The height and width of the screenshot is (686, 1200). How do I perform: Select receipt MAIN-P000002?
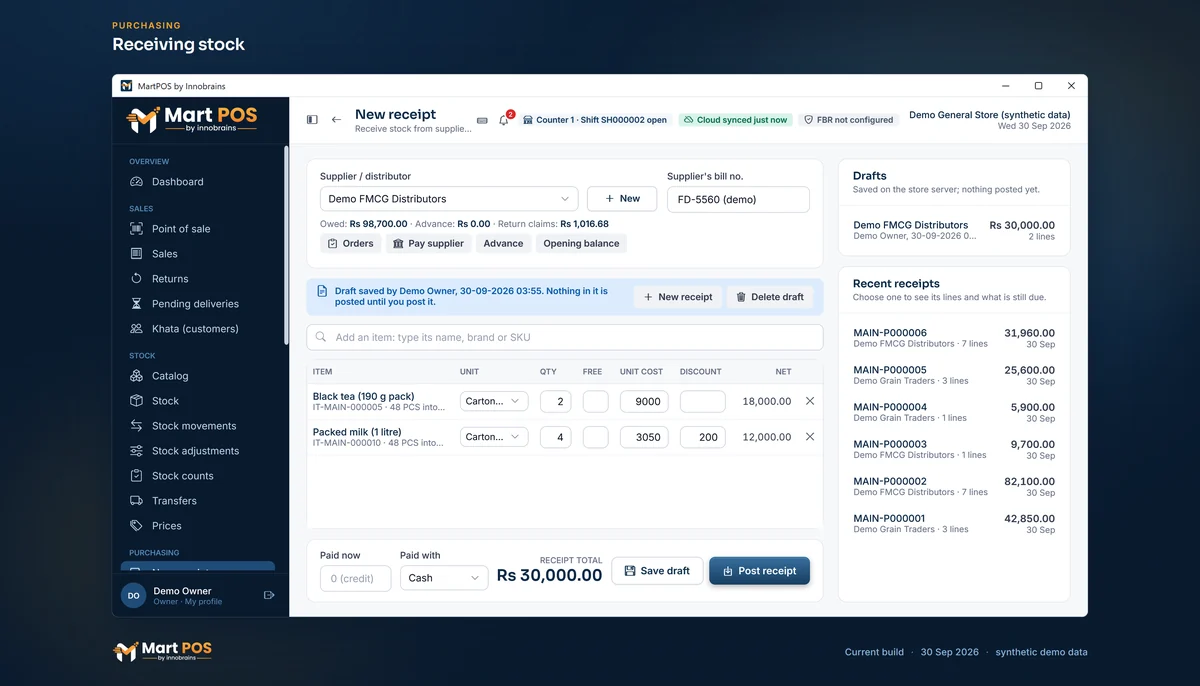(954, 486)
